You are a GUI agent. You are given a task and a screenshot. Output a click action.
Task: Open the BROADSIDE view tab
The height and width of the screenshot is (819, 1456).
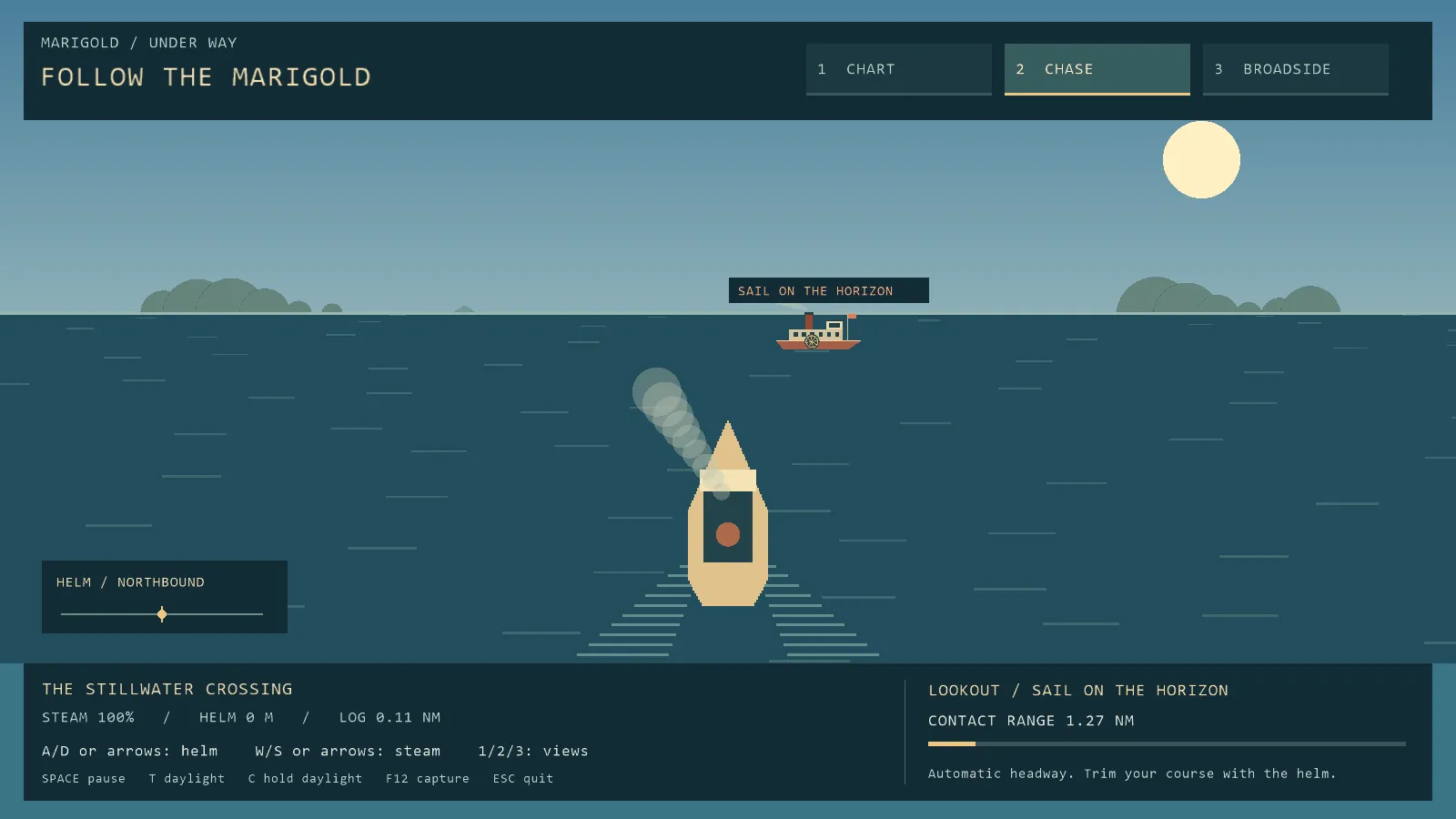(x=1295, y=69)
